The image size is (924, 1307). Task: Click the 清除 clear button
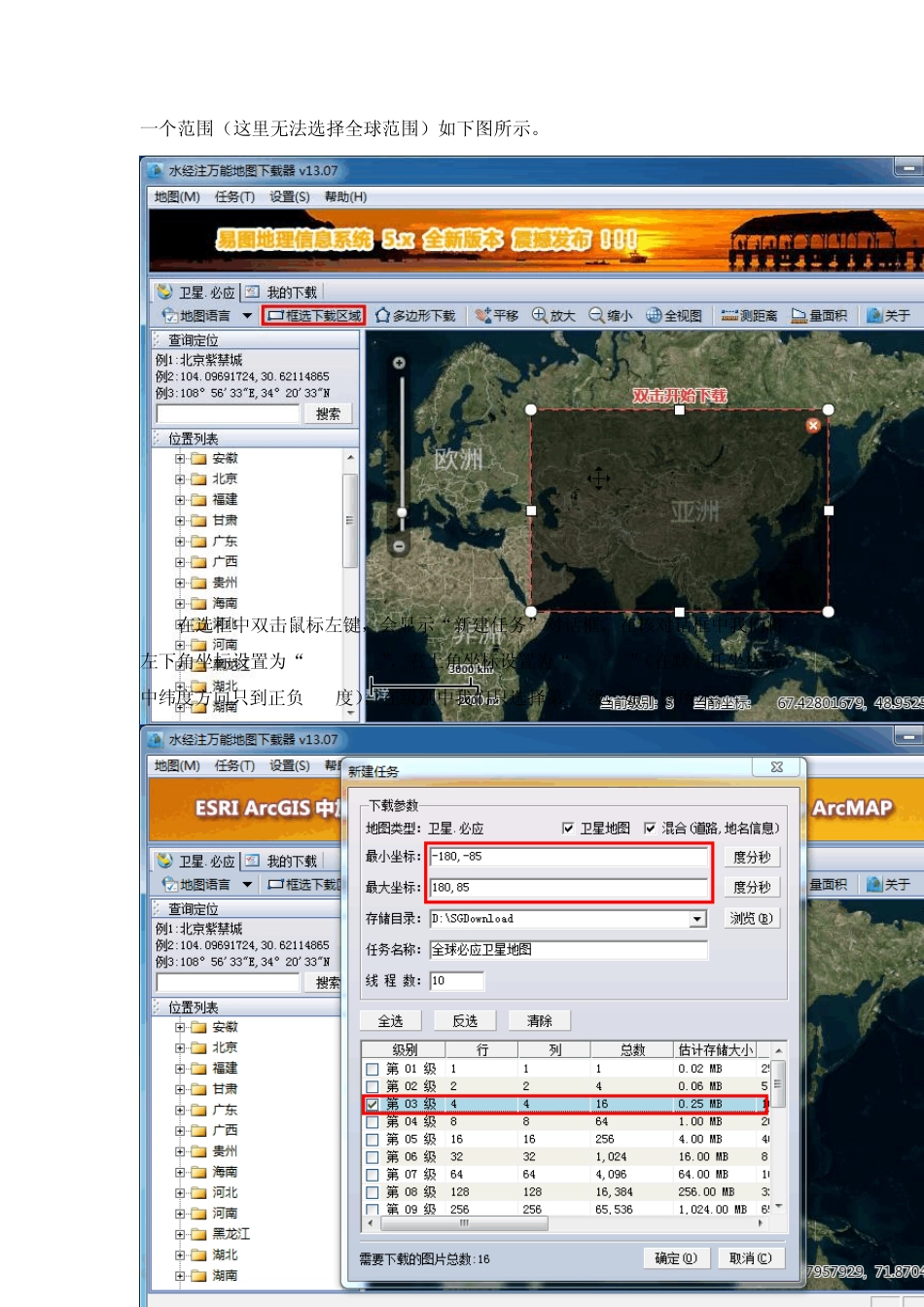click(540, 1021)
